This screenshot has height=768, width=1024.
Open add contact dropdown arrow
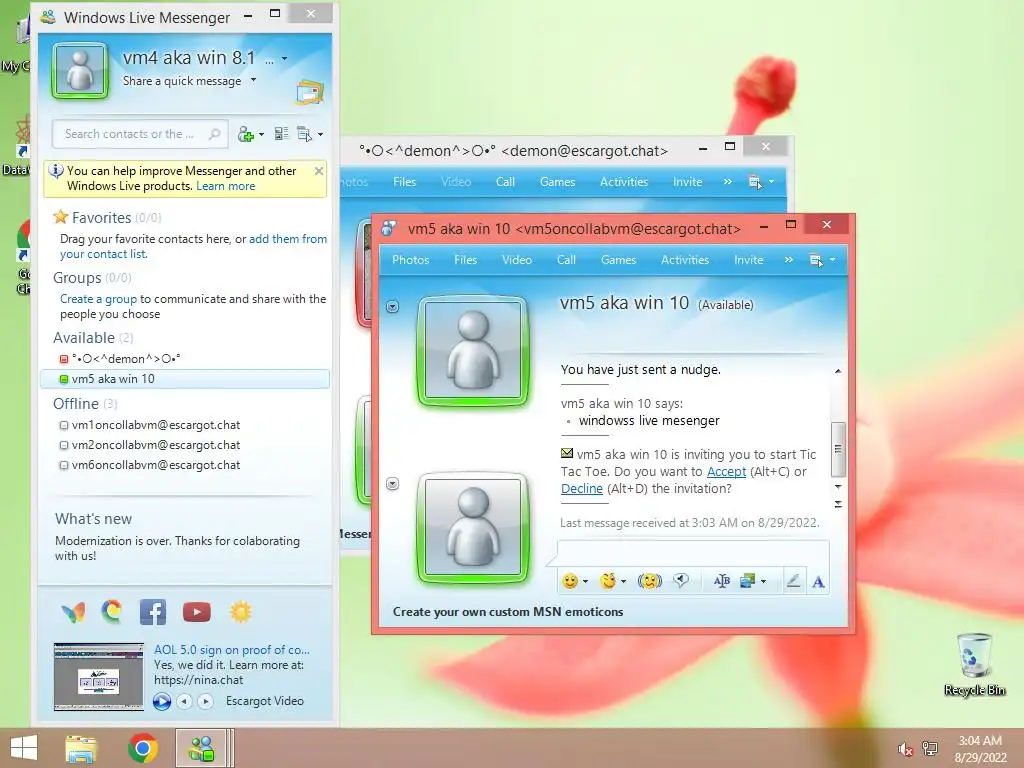coord(261,135)
